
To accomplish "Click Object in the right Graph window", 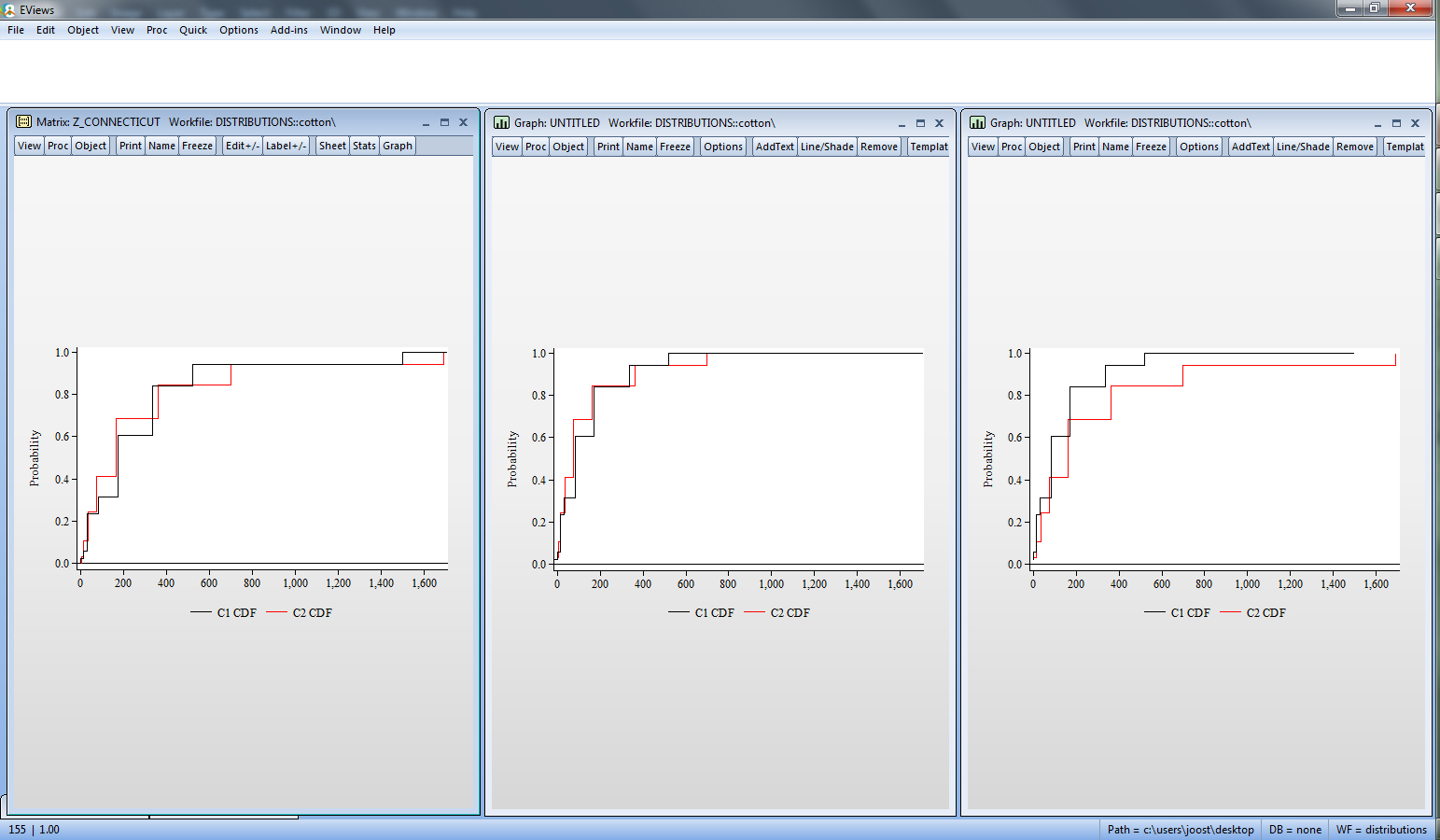I will pyautogui.click(x=1044, y=147).
